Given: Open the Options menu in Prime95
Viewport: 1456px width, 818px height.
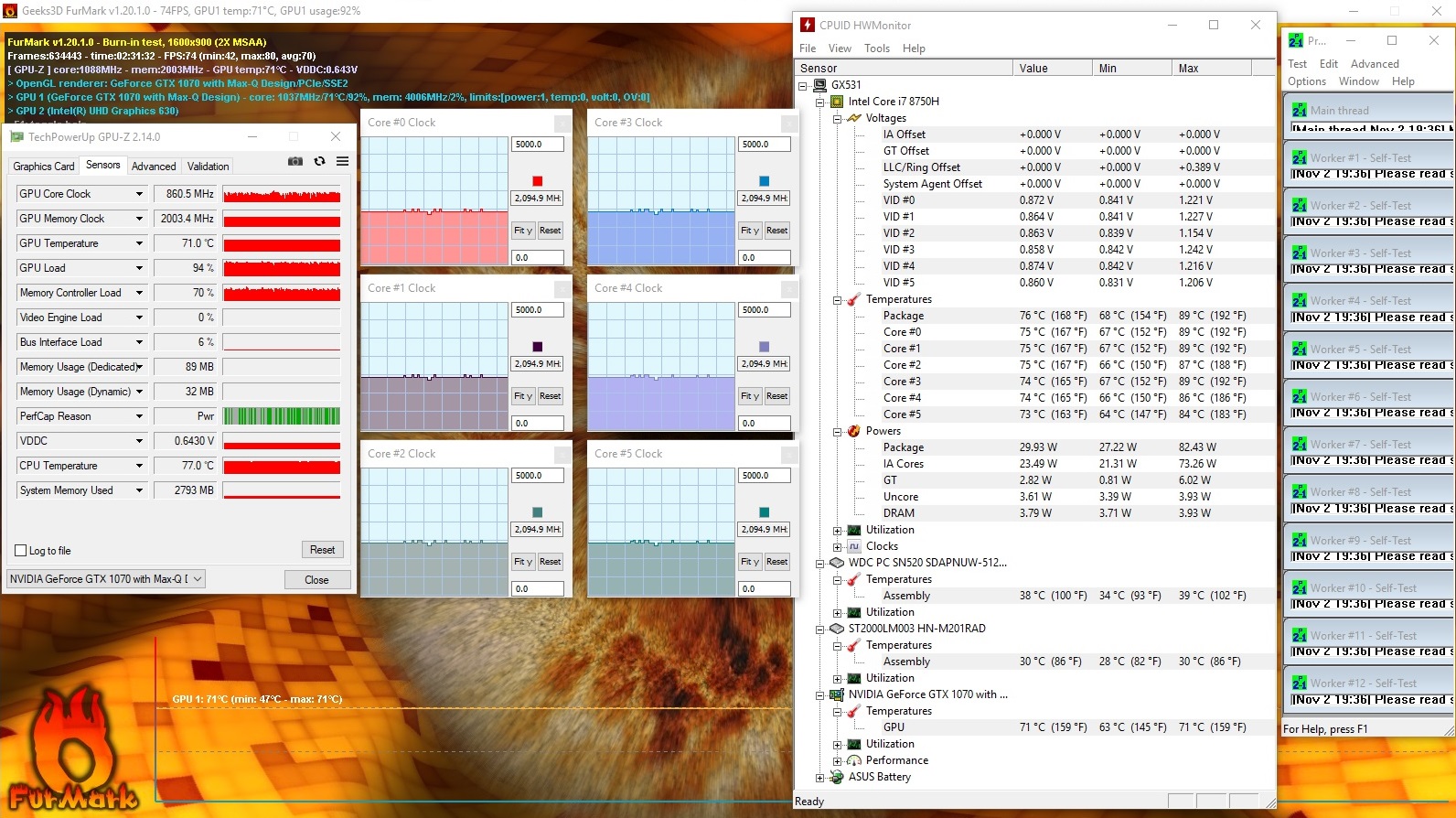Looking at the screenshot, I should pos(1307,81).
